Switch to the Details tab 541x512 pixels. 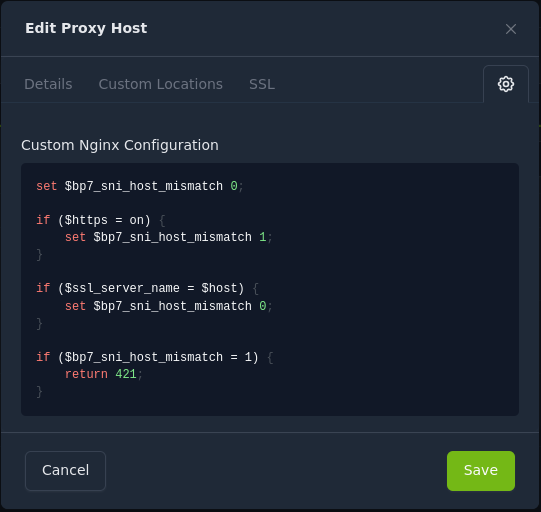coord(48,84)
